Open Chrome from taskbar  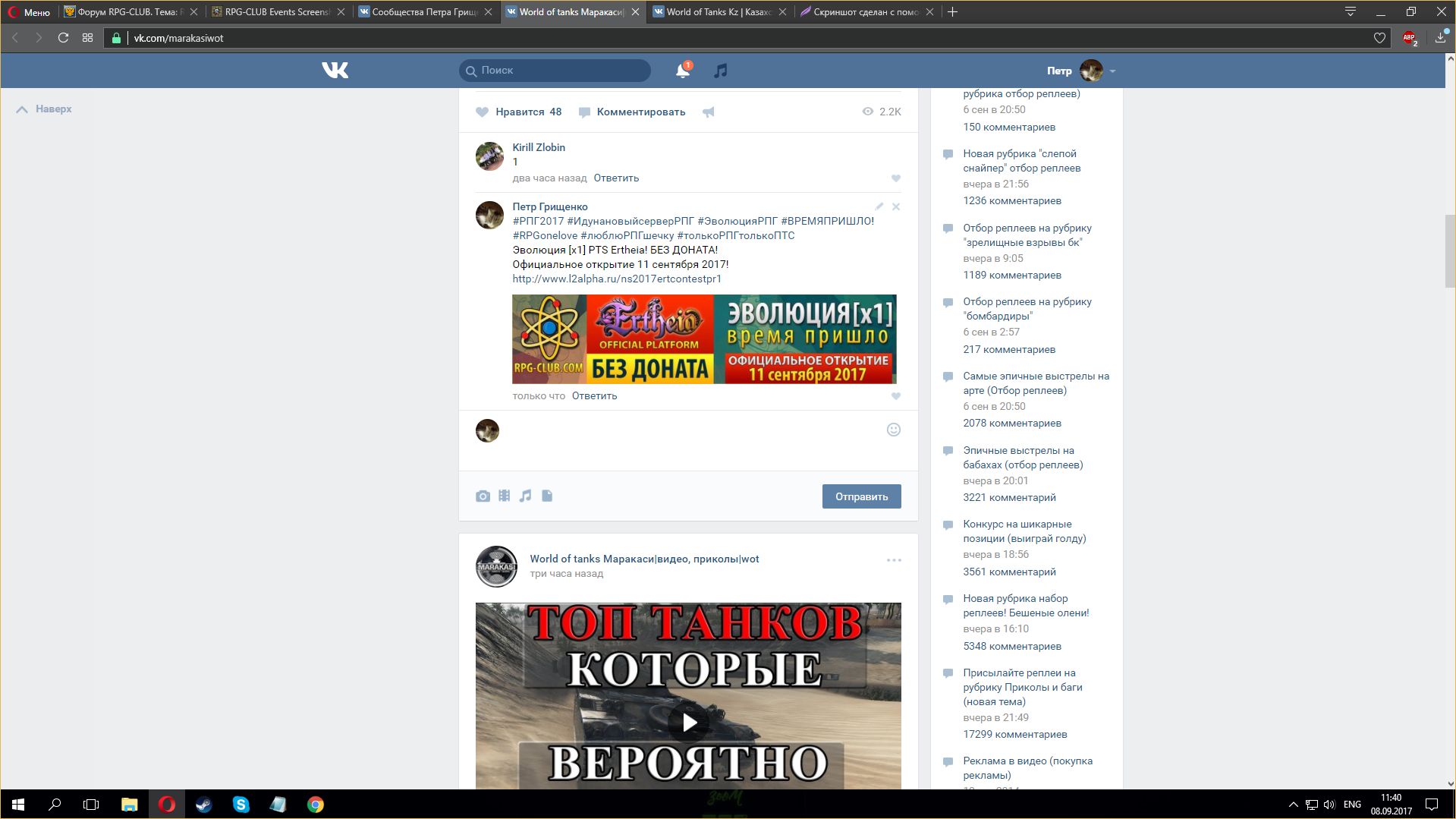315,805
